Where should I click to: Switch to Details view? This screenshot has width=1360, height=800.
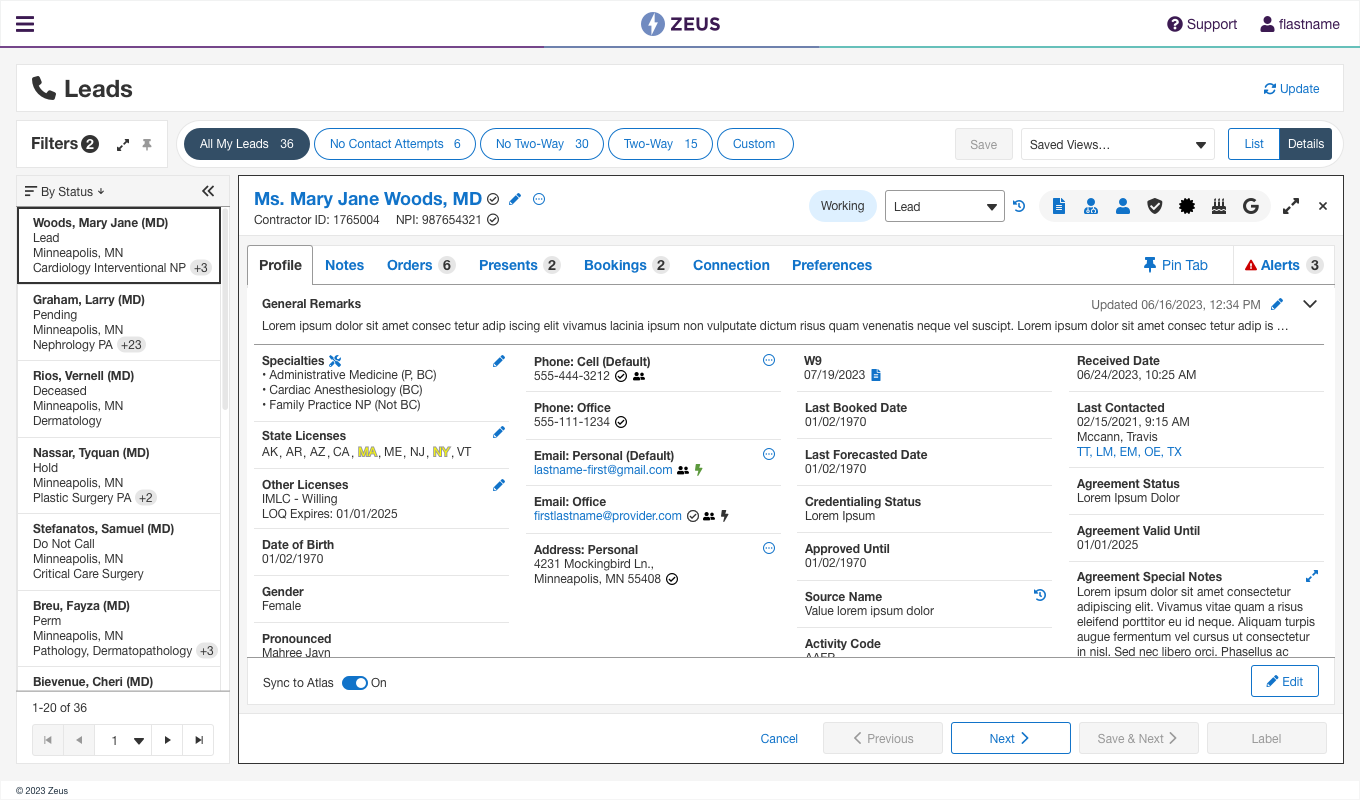pyautogui.click(x=1306, y=144)
